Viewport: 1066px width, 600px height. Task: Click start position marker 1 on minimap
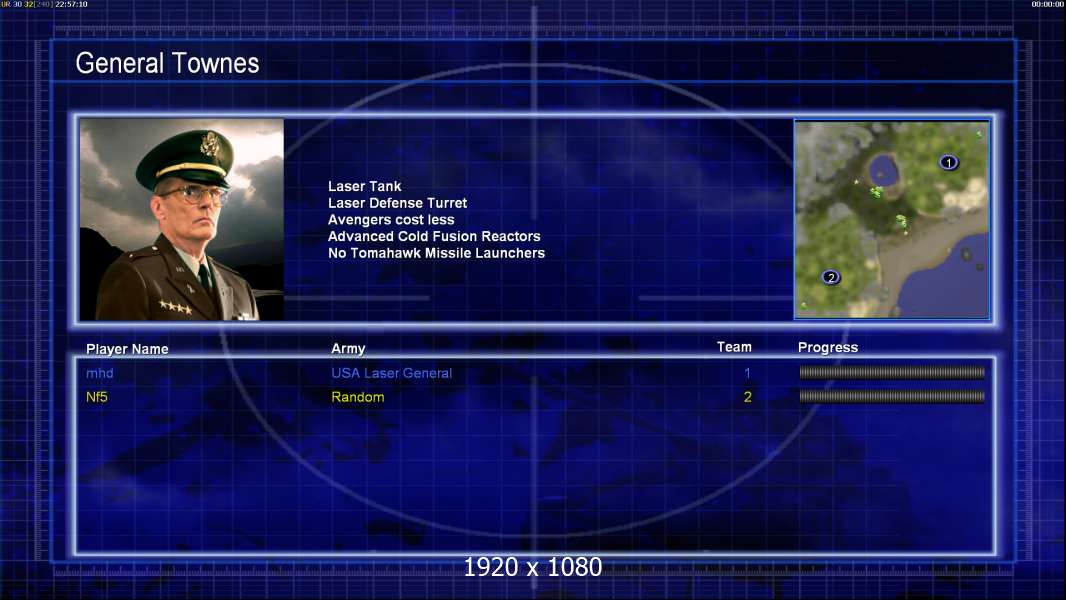pyautogui.click(x=948, y=162)
